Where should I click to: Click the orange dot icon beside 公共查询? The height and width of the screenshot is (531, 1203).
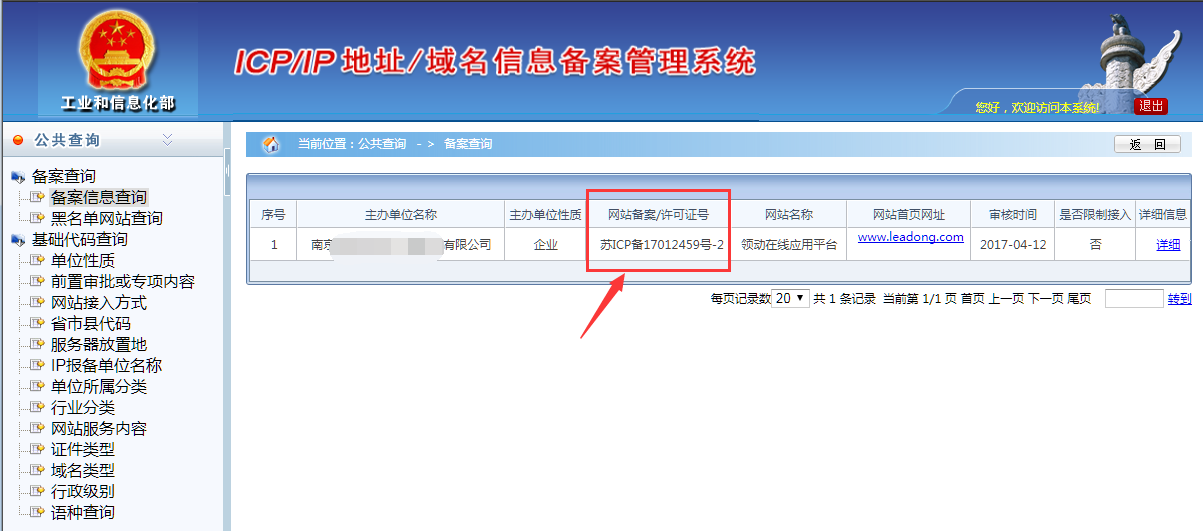[18, 140]
